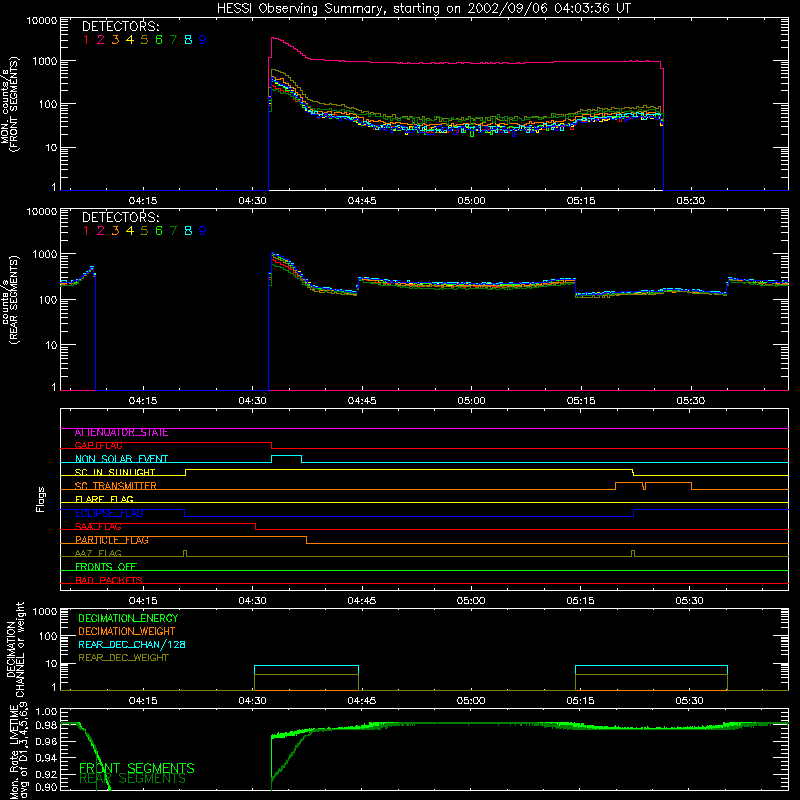
Task: Click the 1000 y-axis value of rear segments plot
Action: 45,254
